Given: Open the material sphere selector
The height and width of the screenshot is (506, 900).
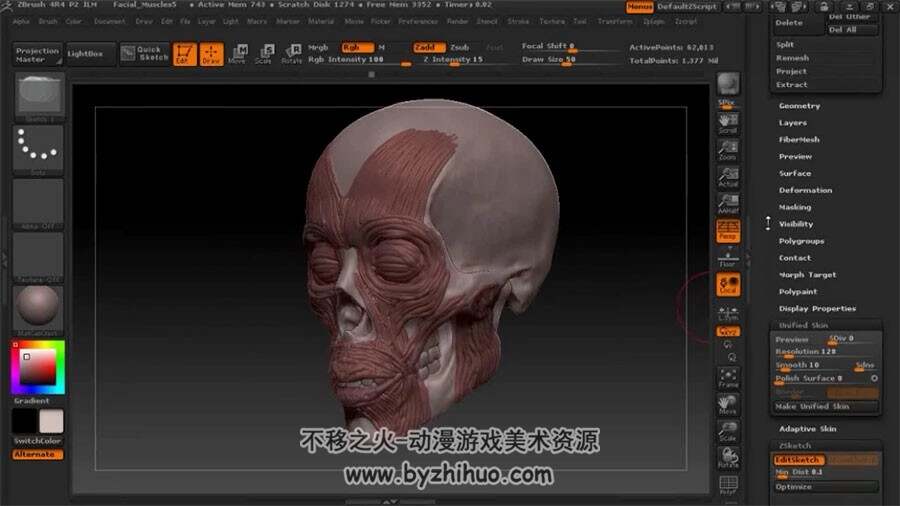Looking at the screenshot, I should click(38, 310).
